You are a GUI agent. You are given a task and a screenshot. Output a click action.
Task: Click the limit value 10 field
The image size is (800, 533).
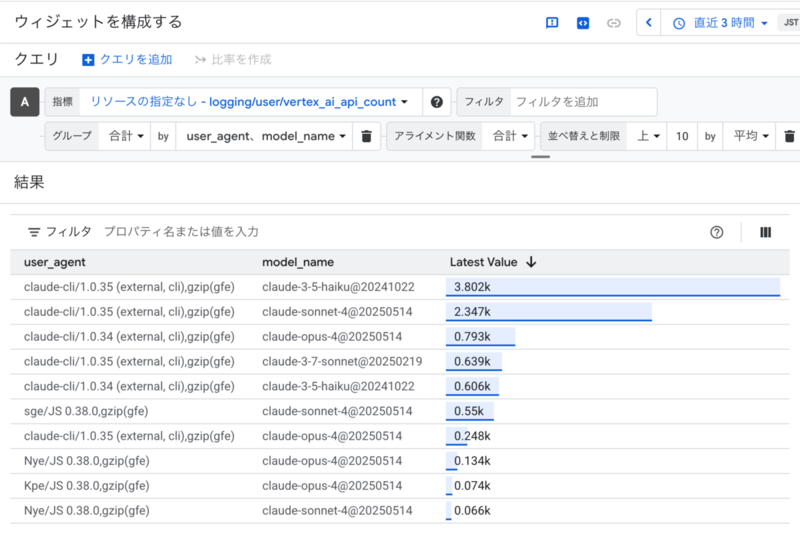coord(682,136)
